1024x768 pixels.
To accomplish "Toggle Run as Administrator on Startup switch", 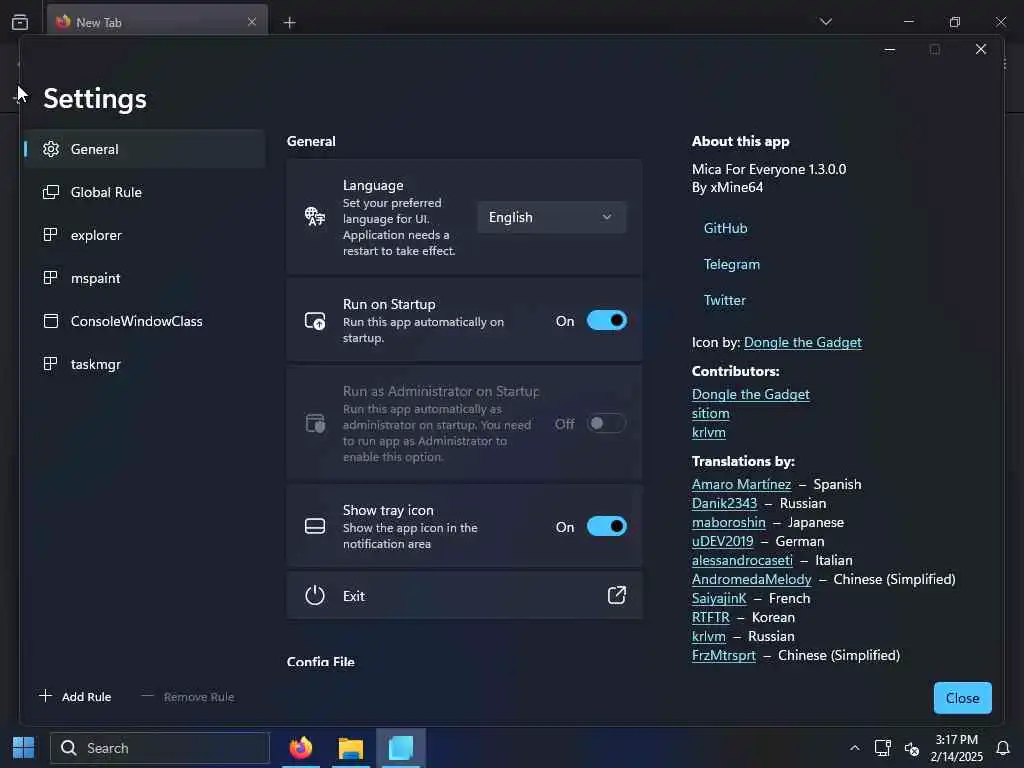I will pos(607,423).
